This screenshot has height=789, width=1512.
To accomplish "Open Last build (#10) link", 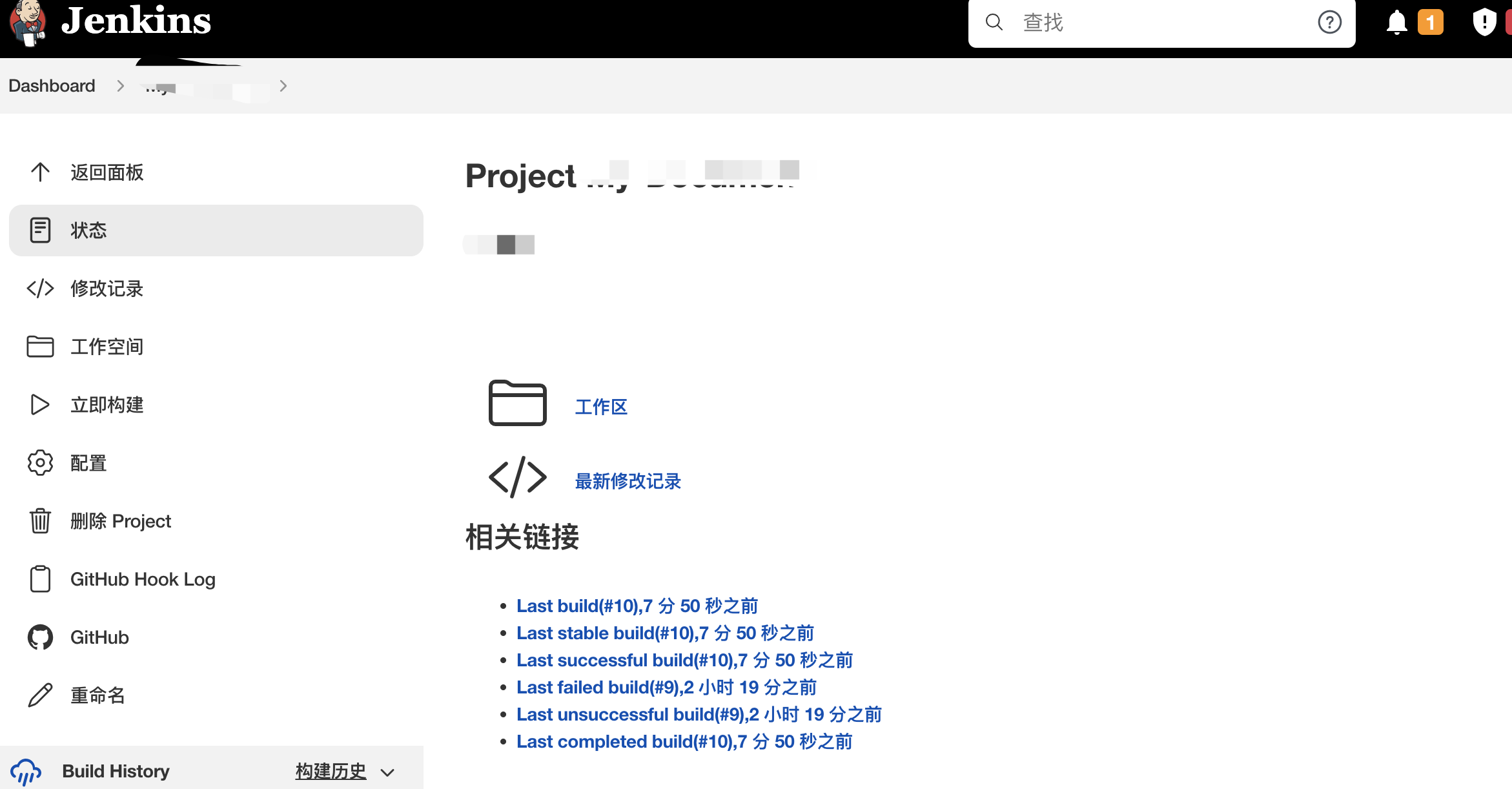I will (637, 606).
